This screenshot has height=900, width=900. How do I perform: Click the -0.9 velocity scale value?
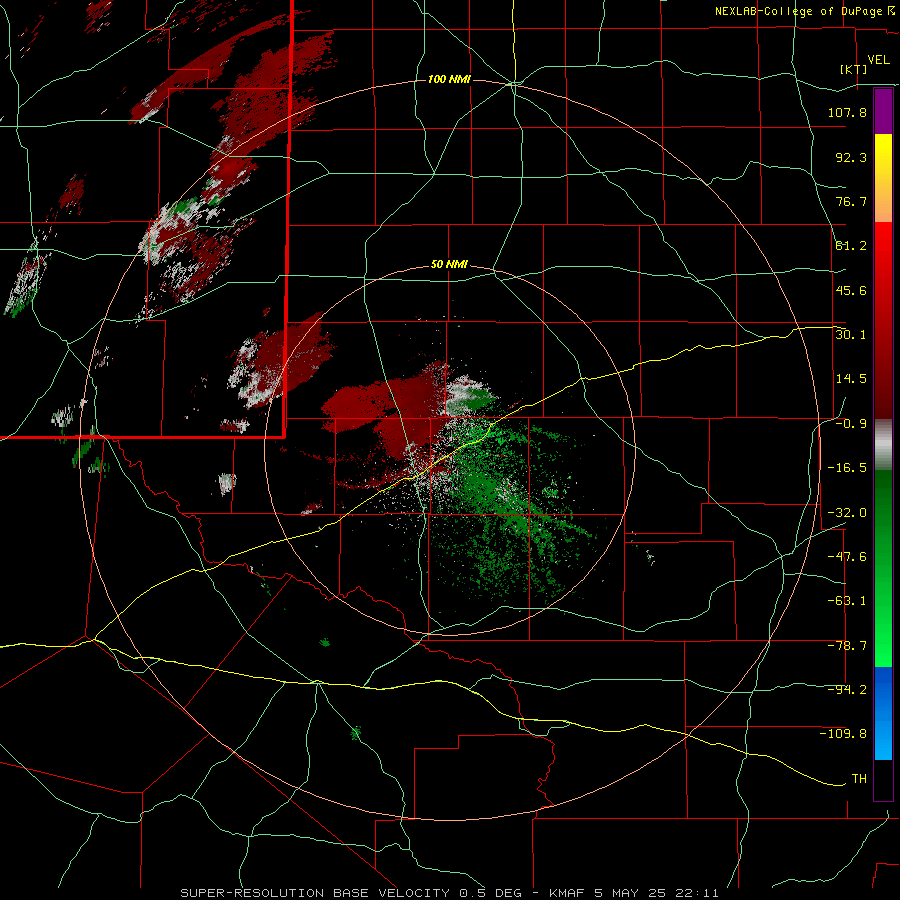851,424
